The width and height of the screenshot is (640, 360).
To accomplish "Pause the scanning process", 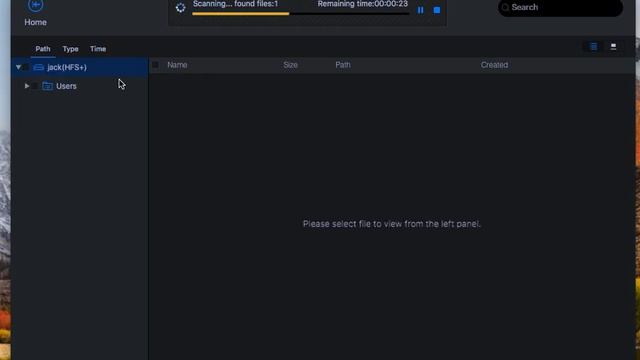I will [x=420, y=10].
